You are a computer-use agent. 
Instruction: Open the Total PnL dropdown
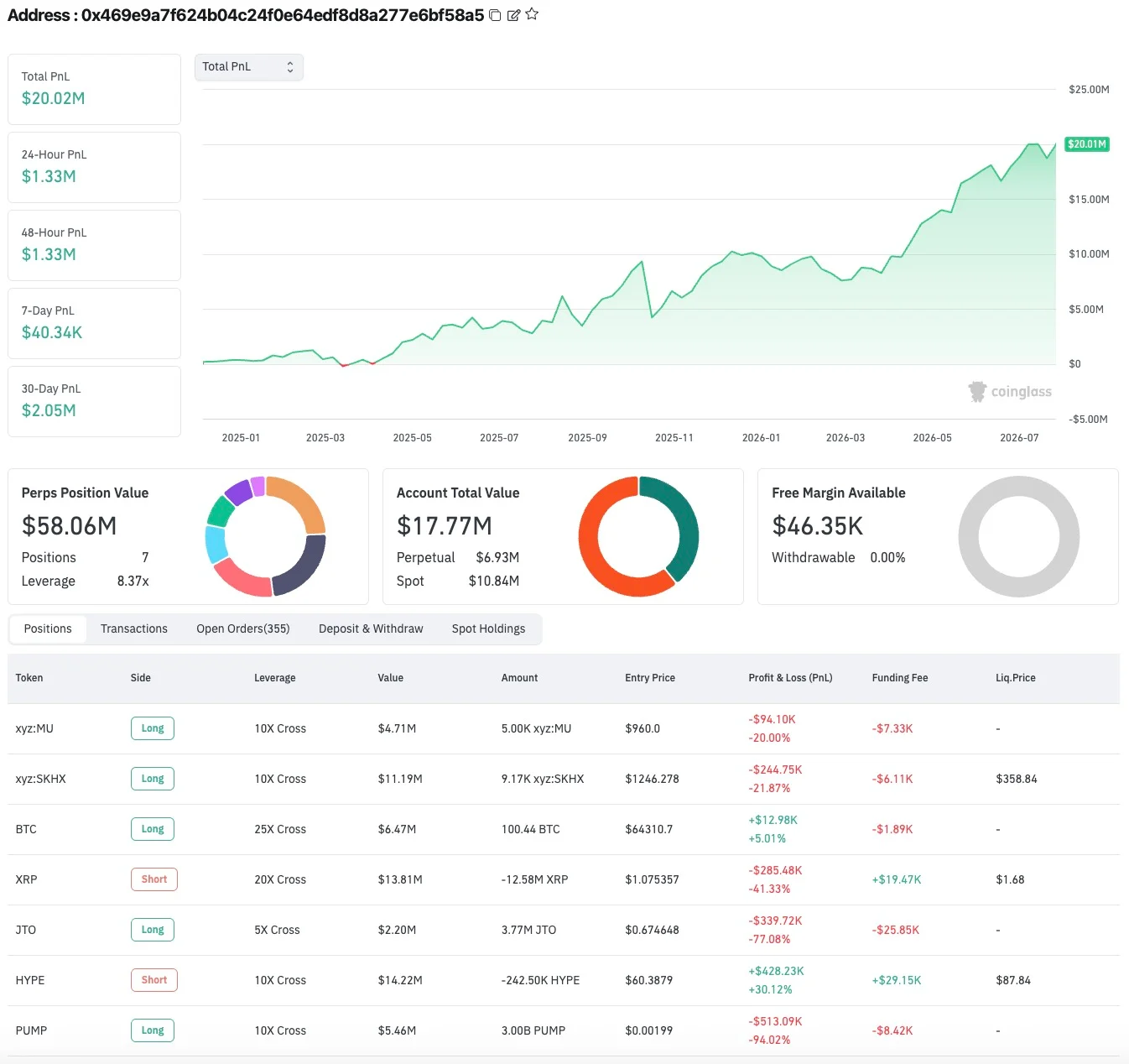click(249, 67)
